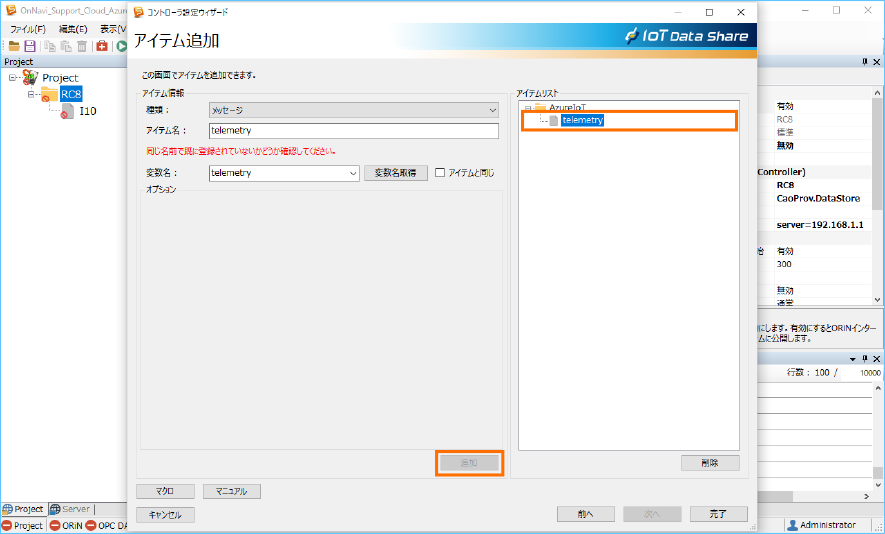Collapse the RC8 node in project tree
This screenshot has height=534, width=885.
pyautogui.click(x=32, y=94)
